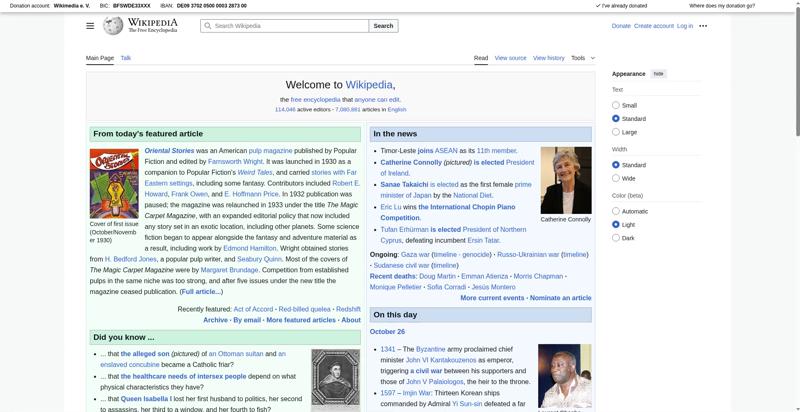Open the three-dot personal tools menu
The image size is (800, 412).
pos(703,26)
